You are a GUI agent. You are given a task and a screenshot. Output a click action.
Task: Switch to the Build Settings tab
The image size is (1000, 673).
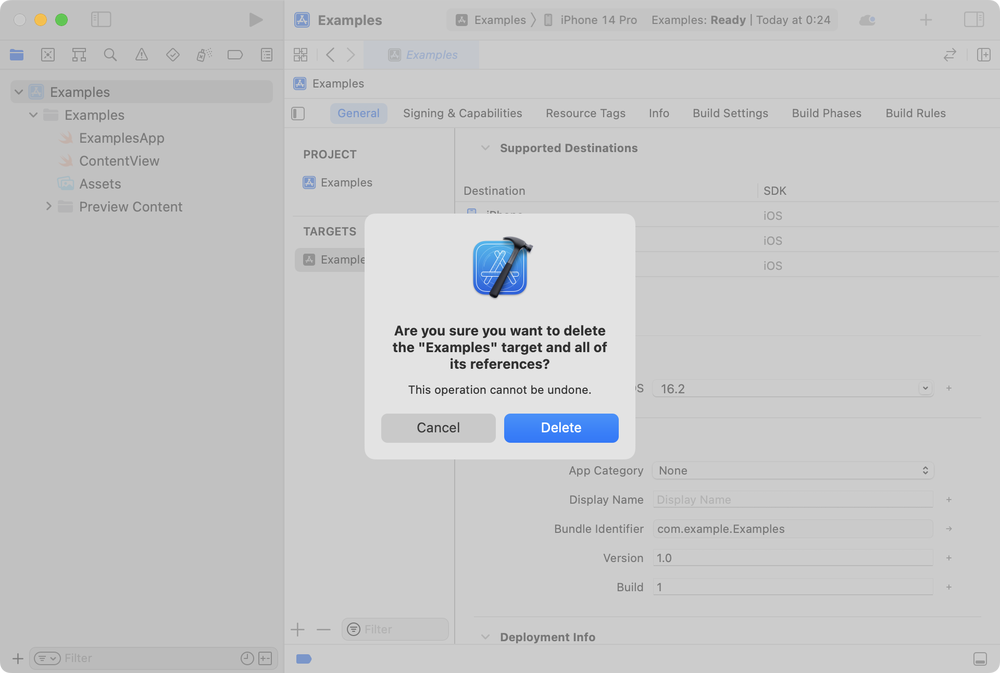(x=730, y=113)
